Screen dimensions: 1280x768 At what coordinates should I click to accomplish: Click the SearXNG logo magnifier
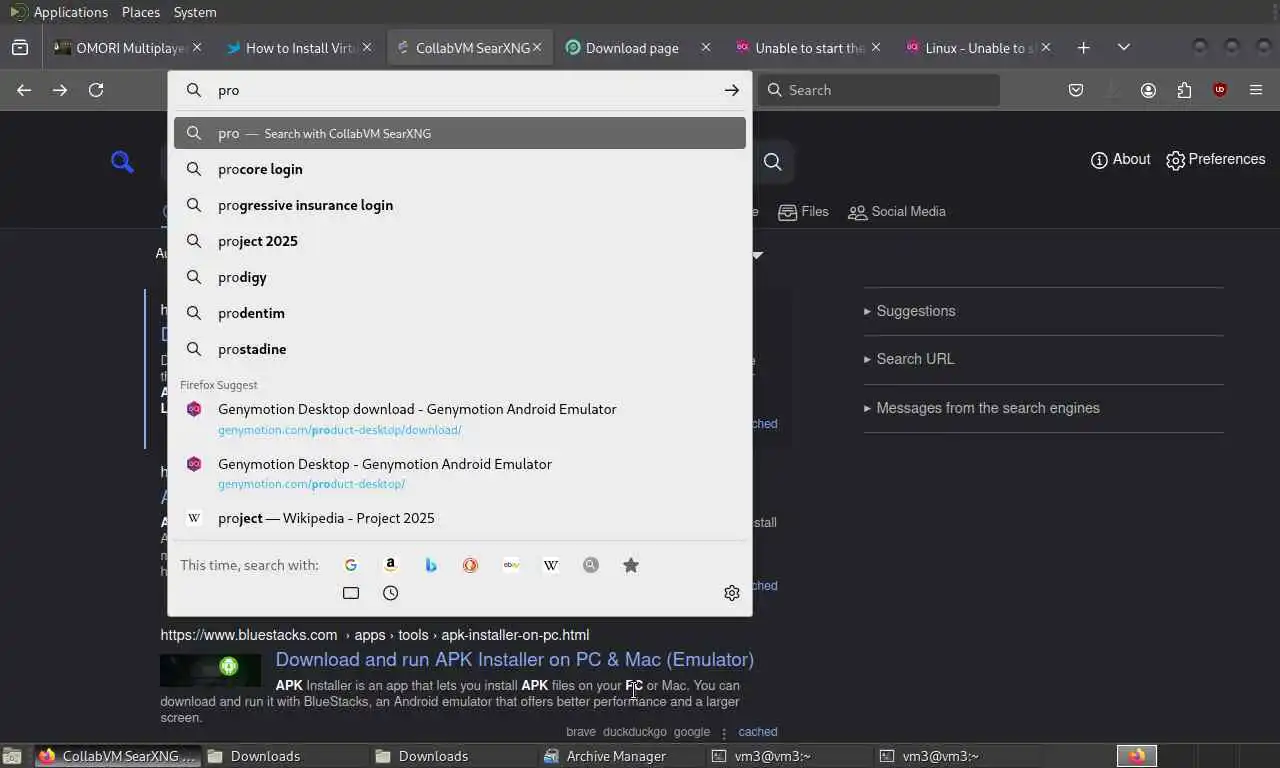click(122, 162)
